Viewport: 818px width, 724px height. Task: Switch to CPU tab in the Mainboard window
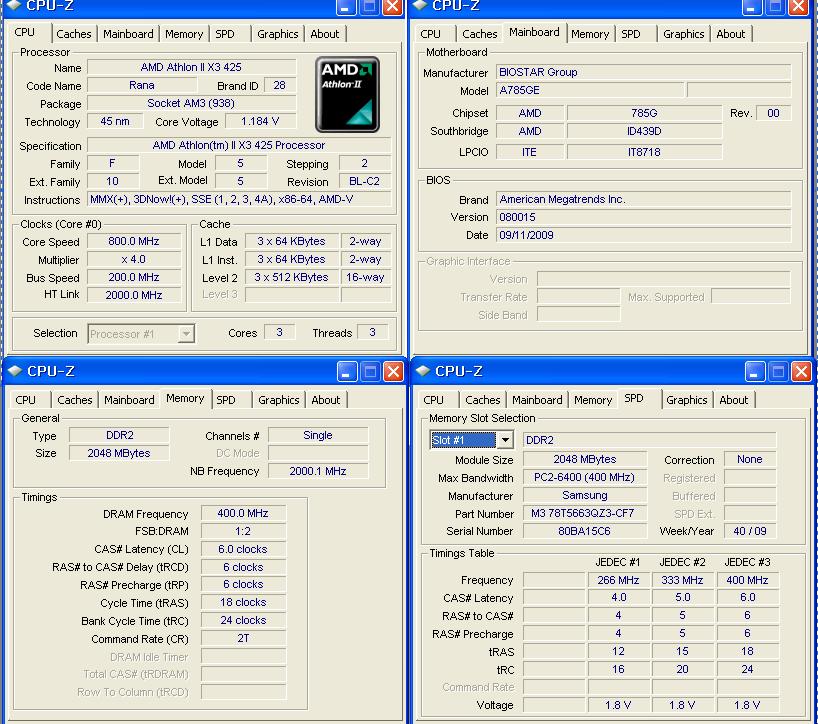pos(430,34)
